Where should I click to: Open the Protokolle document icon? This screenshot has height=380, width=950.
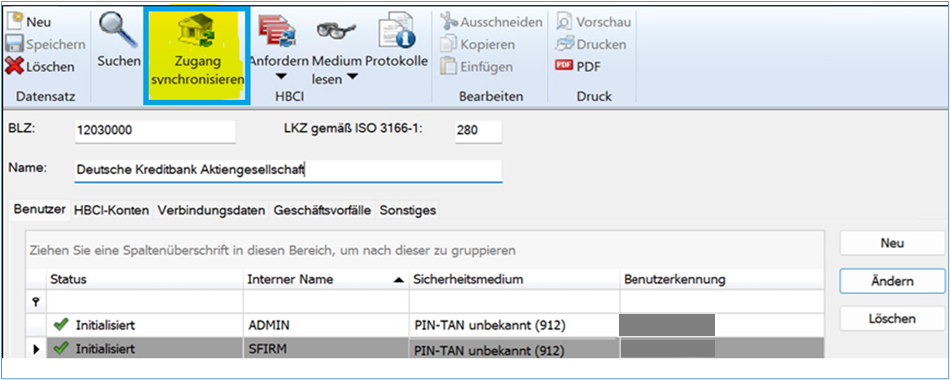pyautogui.click(x=396, y=32)
